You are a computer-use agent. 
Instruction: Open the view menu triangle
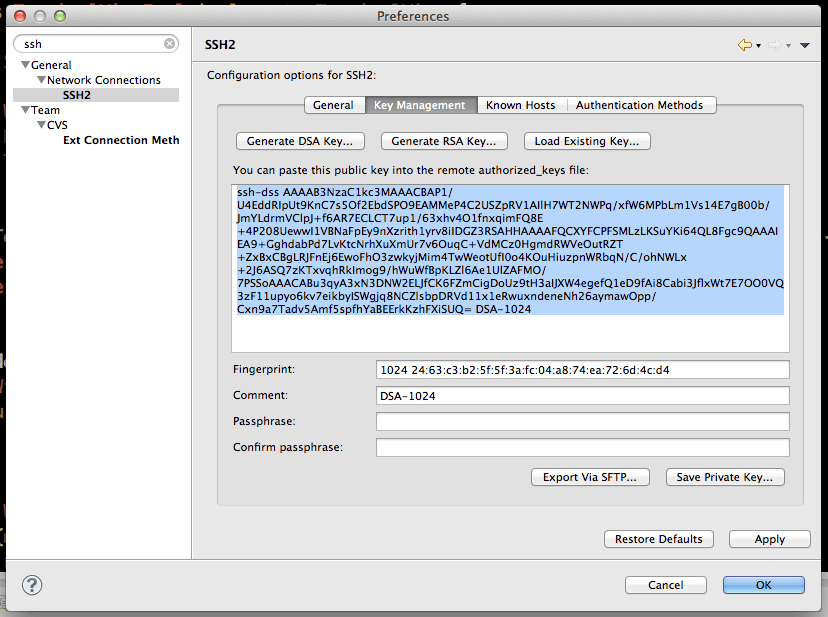[x=805, y=45]
